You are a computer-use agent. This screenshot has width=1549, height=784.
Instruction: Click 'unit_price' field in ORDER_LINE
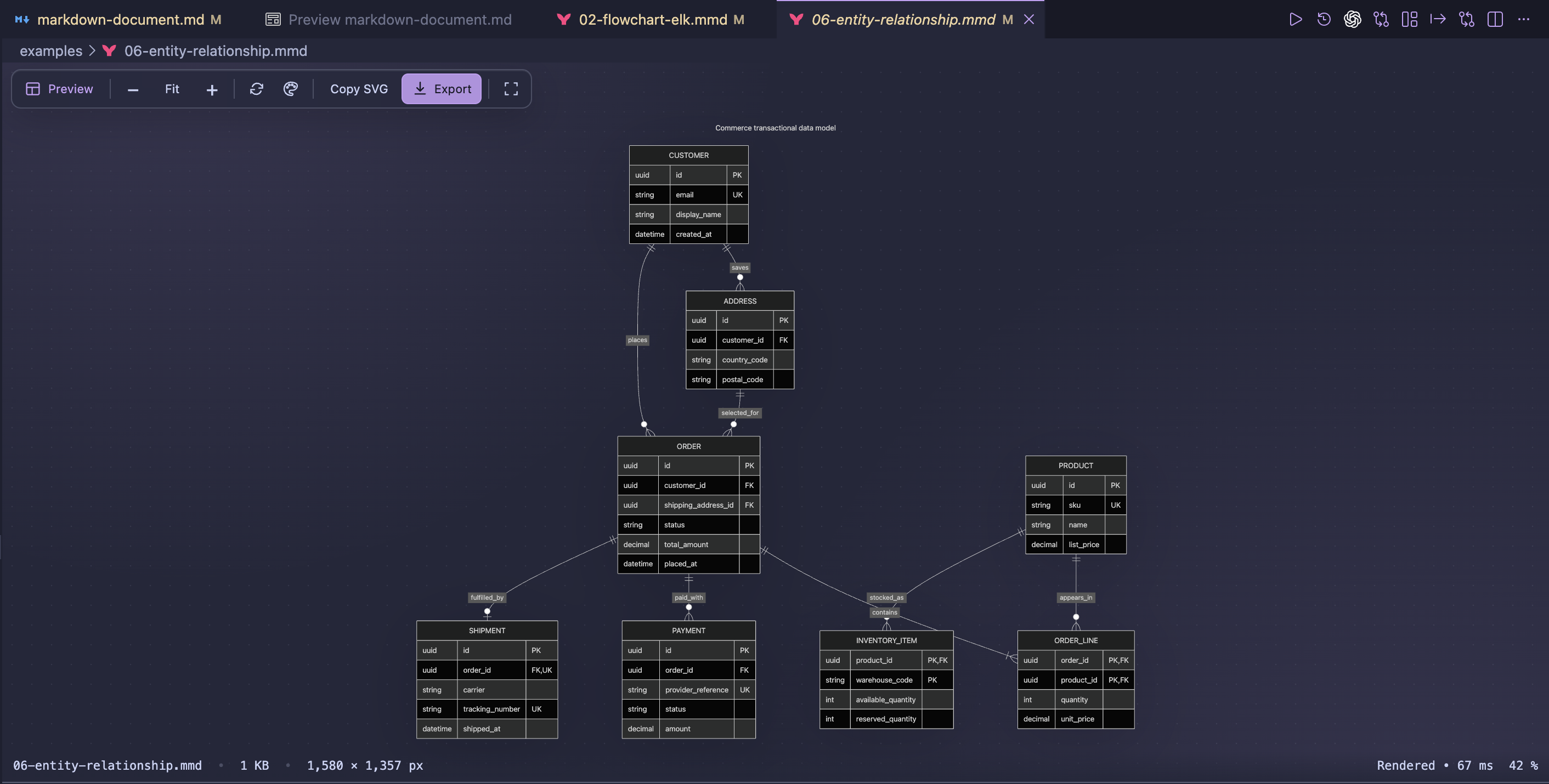click(1077, 718)
